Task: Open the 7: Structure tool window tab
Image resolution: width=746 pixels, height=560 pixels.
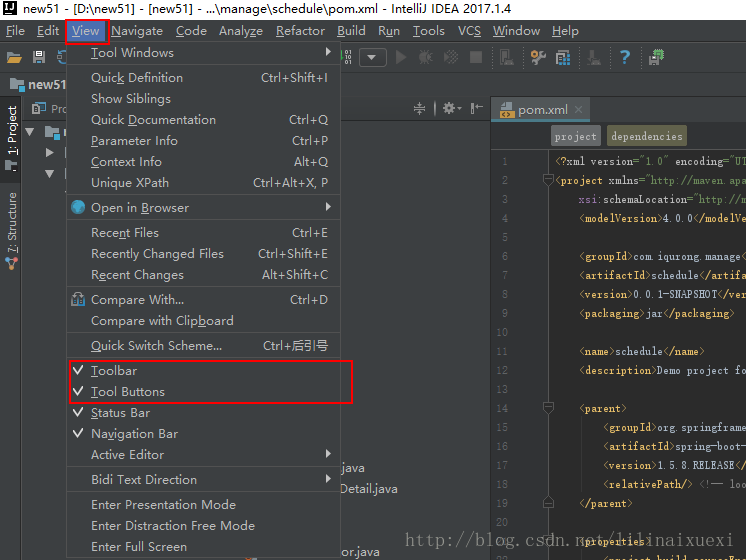Action: point(10,231)
